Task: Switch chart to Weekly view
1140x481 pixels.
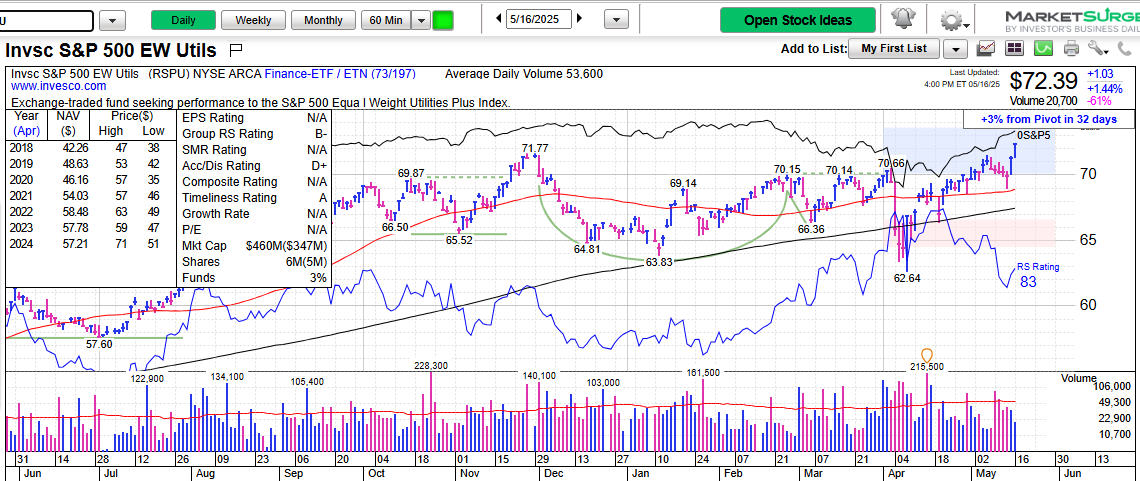Action: 253,20
